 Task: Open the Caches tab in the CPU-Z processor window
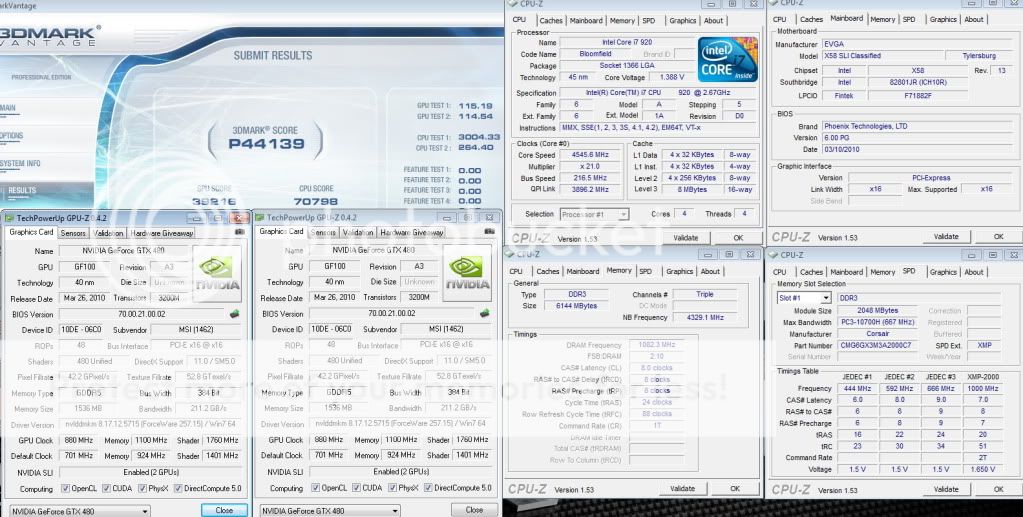[551, 20]
